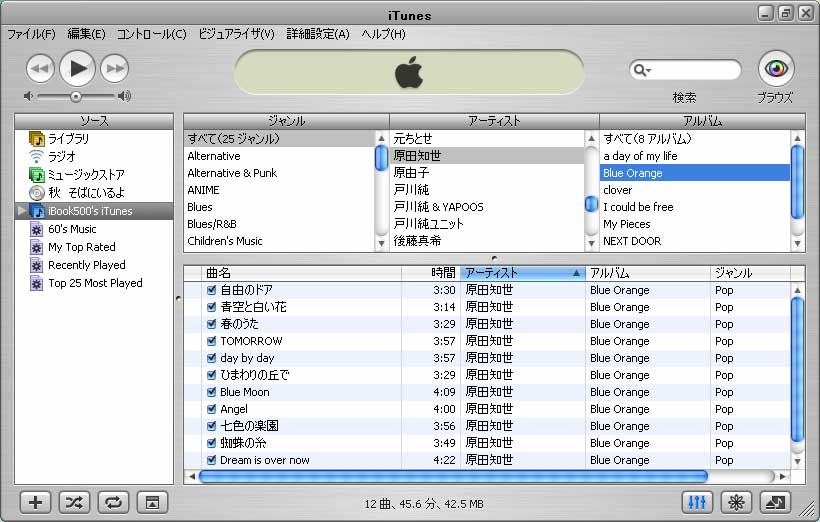820x522 pixels.
Task: Uncheck the Blue Moon track checkbox
Action: click(x=211, y=392)
